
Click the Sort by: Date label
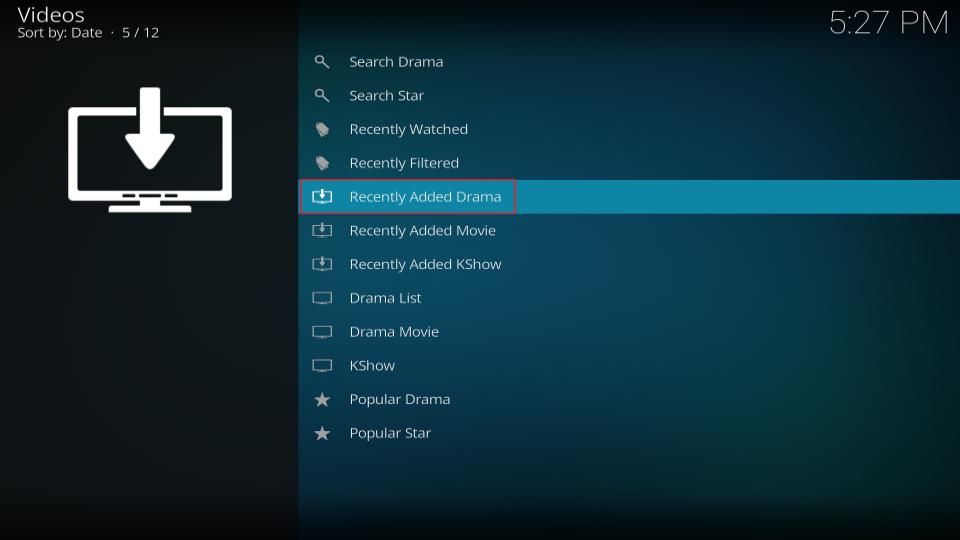click(60, 33)
